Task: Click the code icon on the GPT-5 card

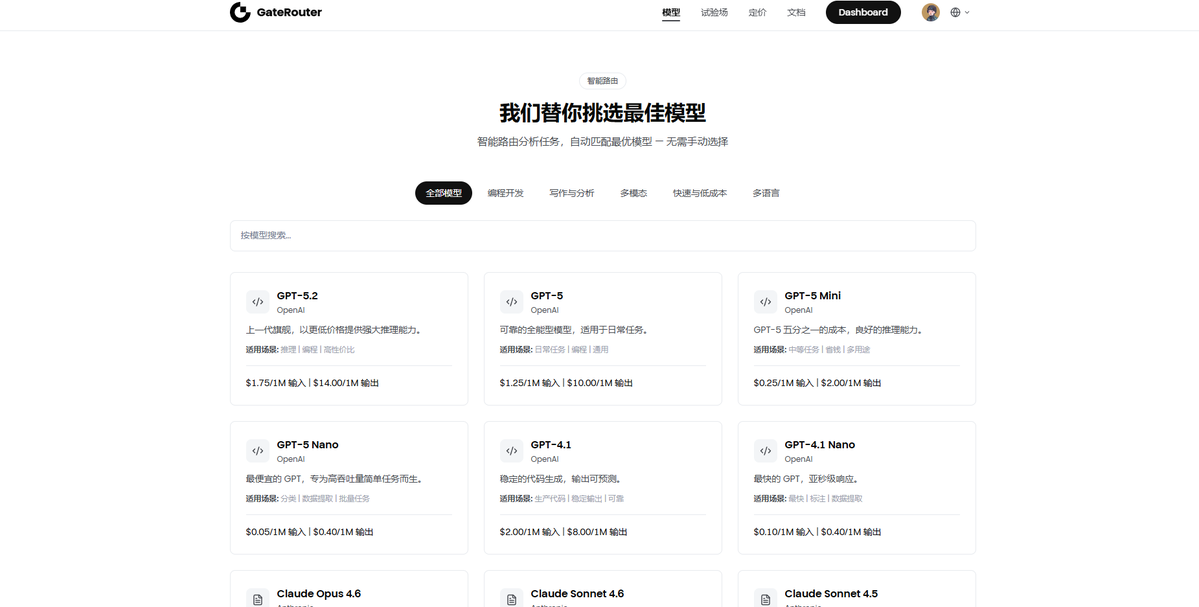Action: pyautogui.click(x=512, y=302)
